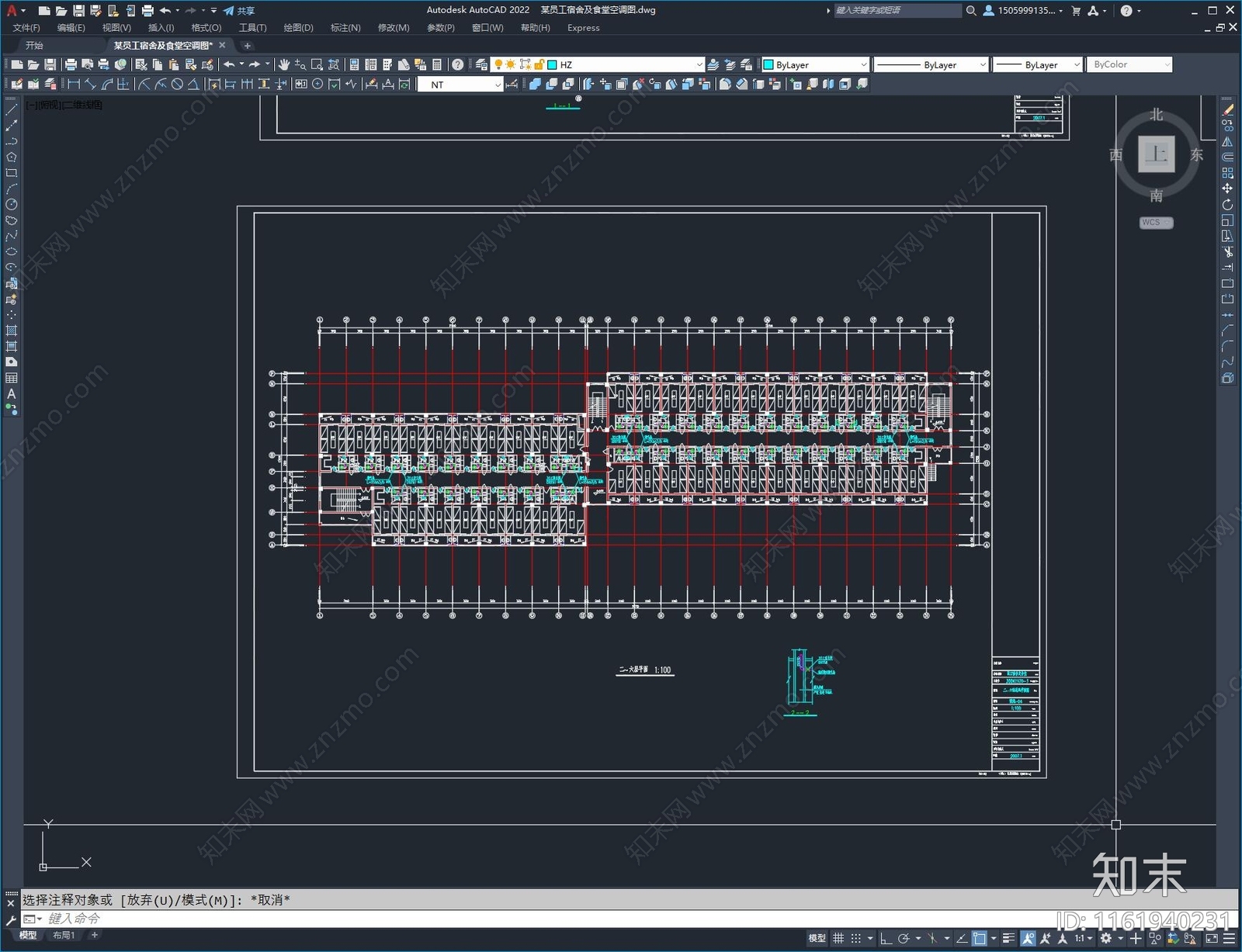Click the Linear dimension tool icon
The image size is (1242, 952).
(x=75, y=84)
